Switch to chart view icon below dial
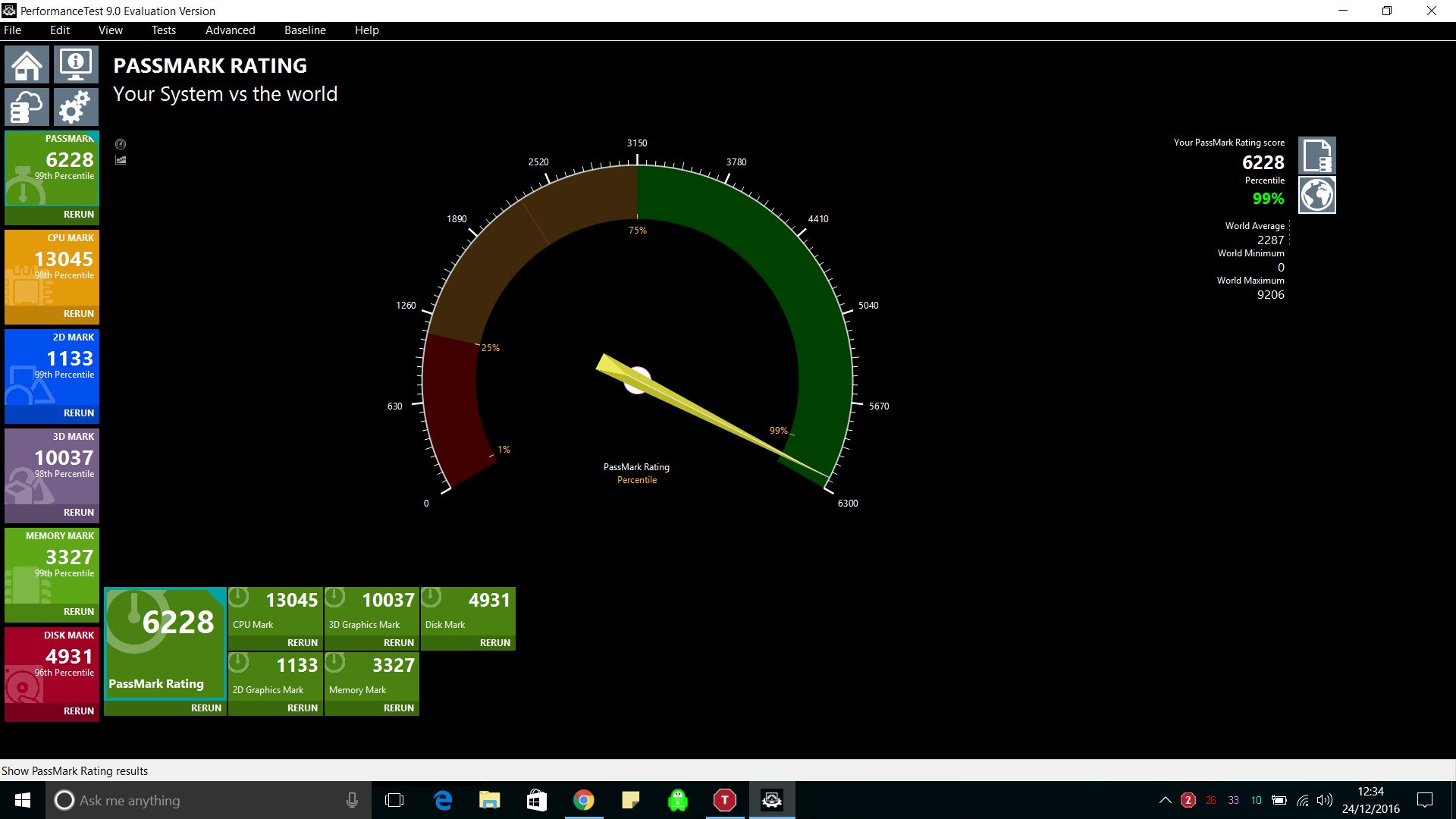 [x=121, y=160]
